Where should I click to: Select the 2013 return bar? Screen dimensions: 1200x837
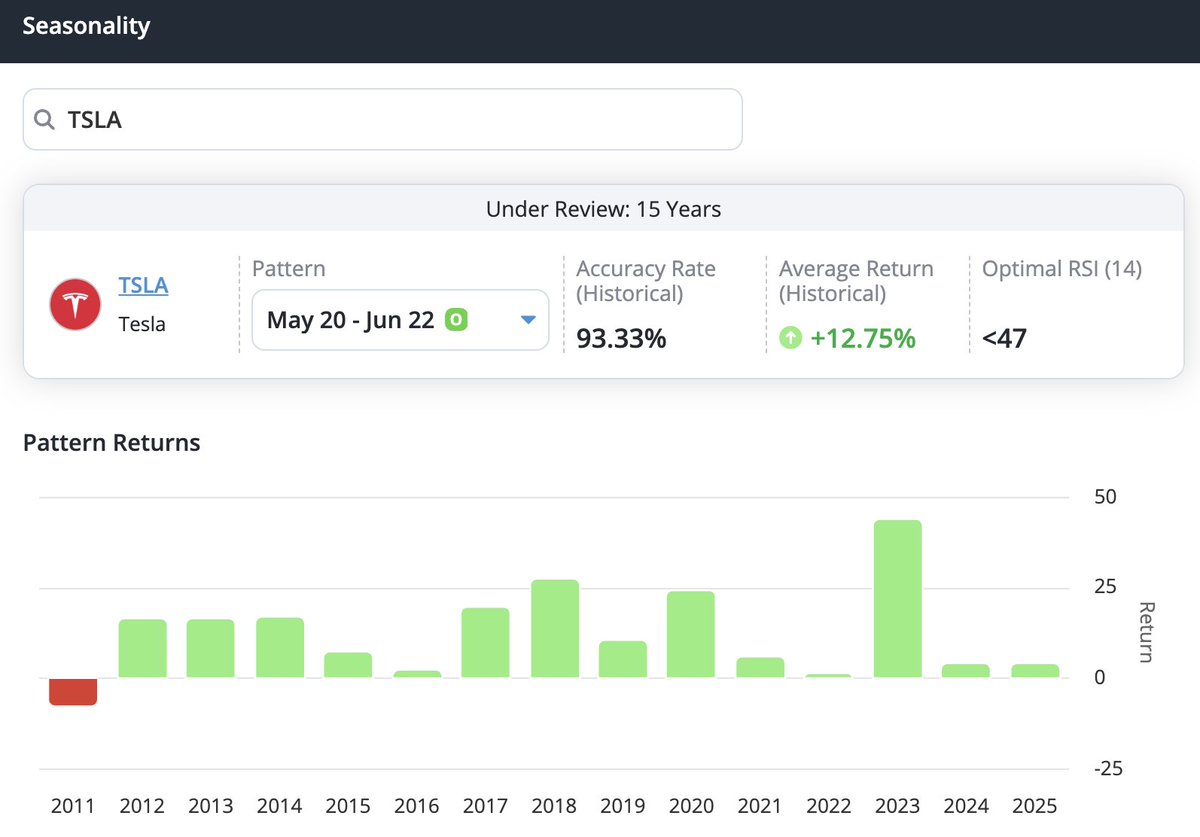point(210,649)
